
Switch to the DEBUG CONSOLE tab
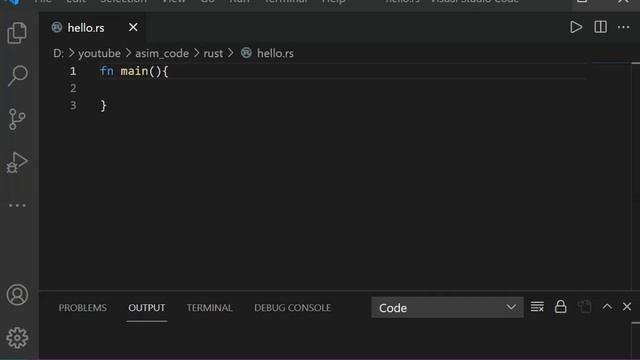(292, 308)
